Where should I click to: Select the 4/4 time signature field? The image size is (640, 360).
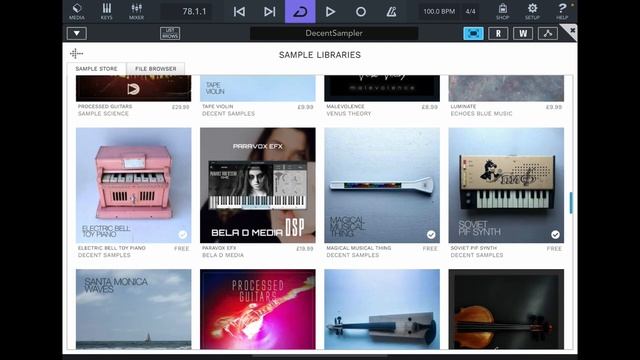pyautogui.click(x=470, y=11)
